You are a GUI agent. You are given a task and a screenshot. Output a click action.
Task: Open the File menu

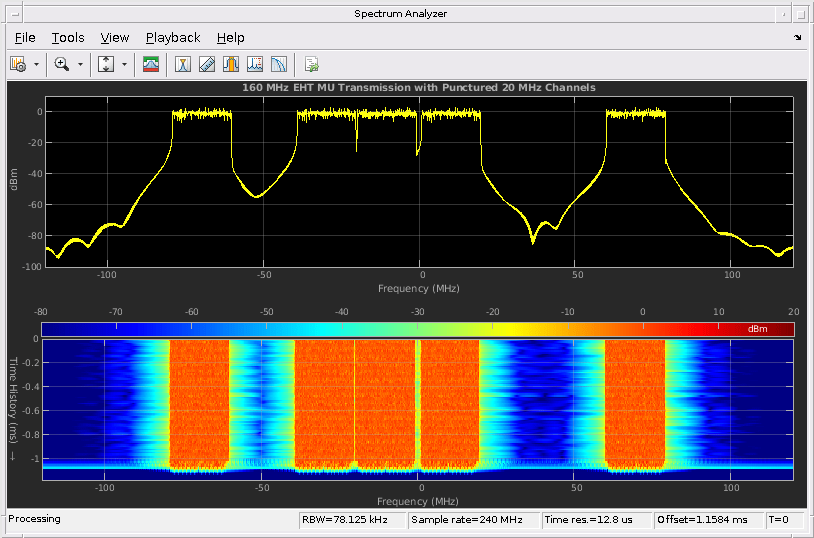(25, 38)
